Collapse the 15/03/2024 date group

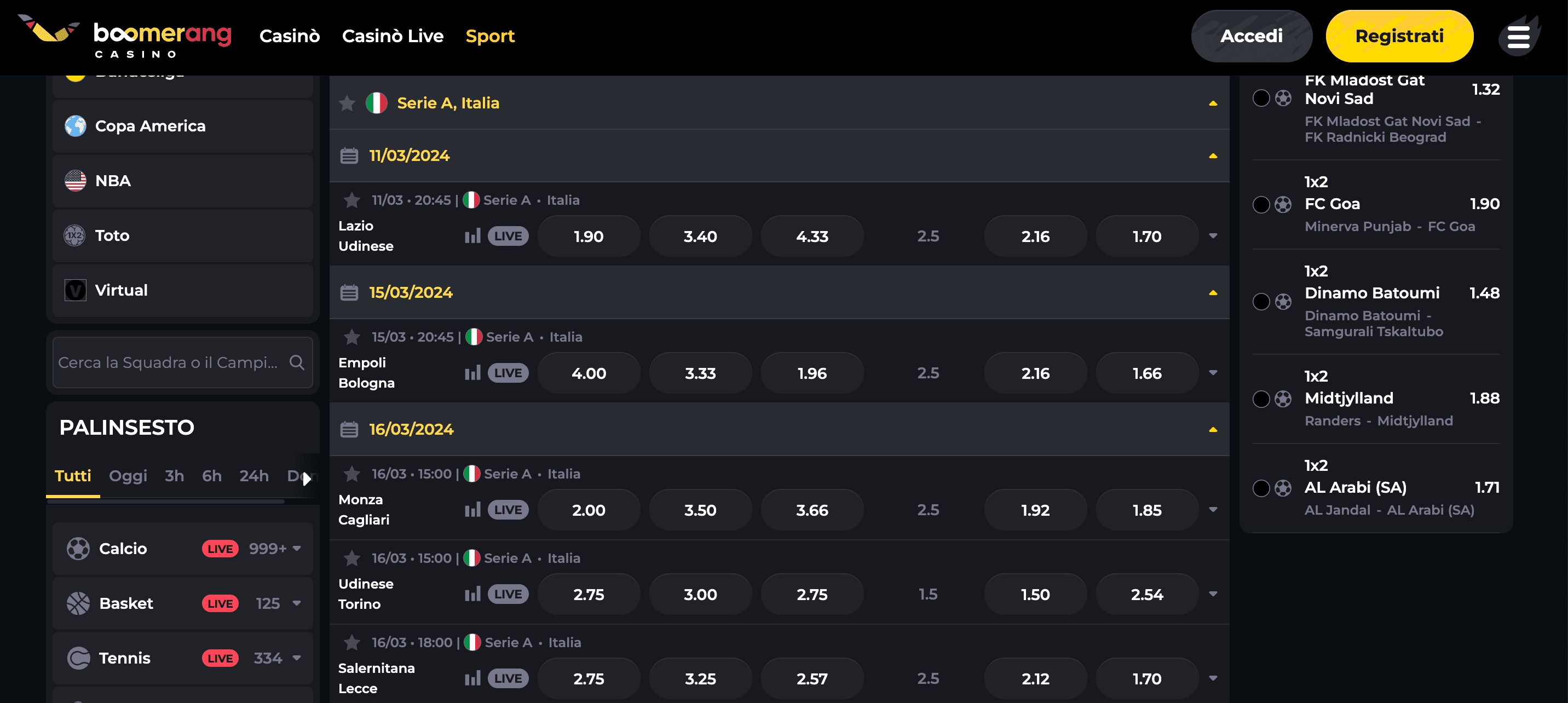point(1213,293)
